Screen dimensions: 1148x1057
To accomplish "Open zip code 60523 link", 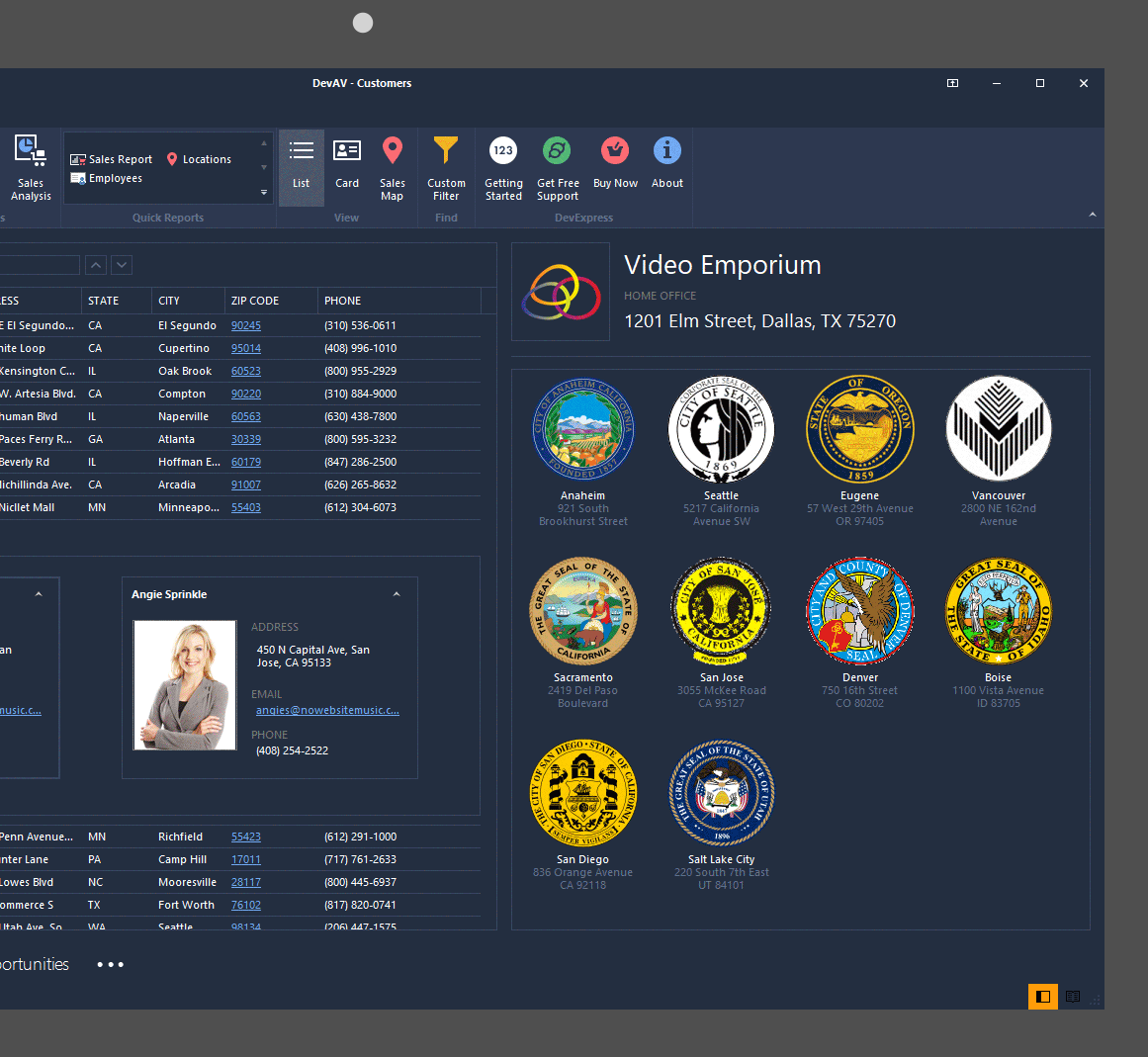I will pos(246,371).
